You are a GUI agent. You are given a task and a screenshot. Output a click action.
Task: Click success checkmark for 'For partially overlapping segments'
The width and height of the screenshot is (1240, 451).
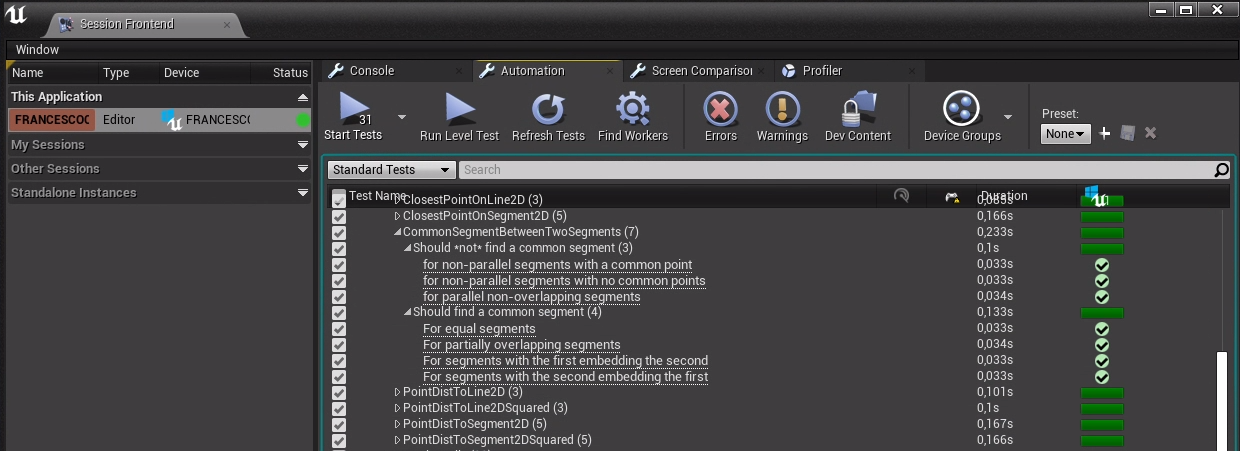1102,345
